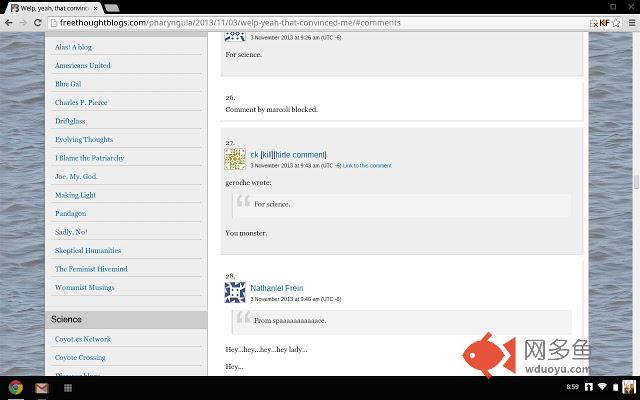The height and width of the screenshot is (400, 640).
Task: Open Gmail from the shelf
Action: click(42, 387)
